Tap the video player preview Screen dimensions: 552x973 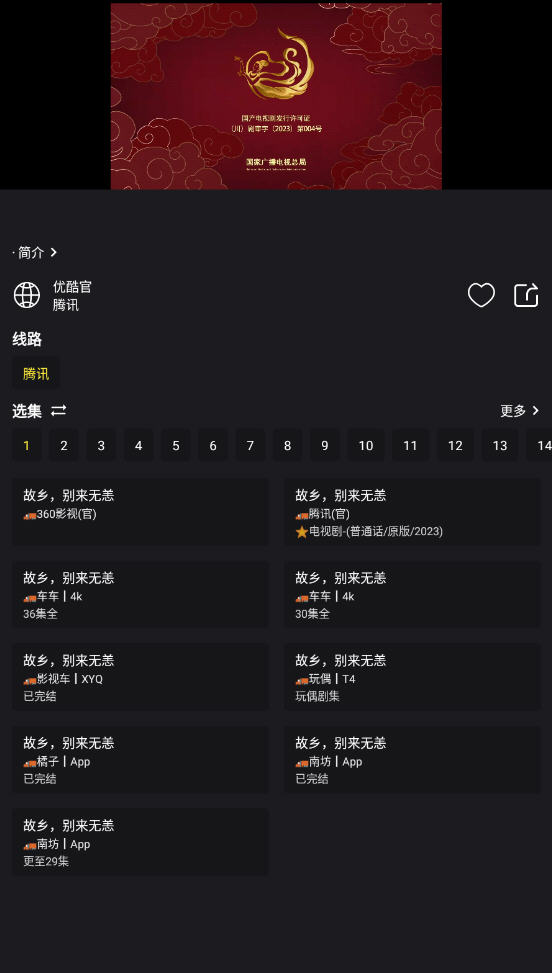coord(276,96)
